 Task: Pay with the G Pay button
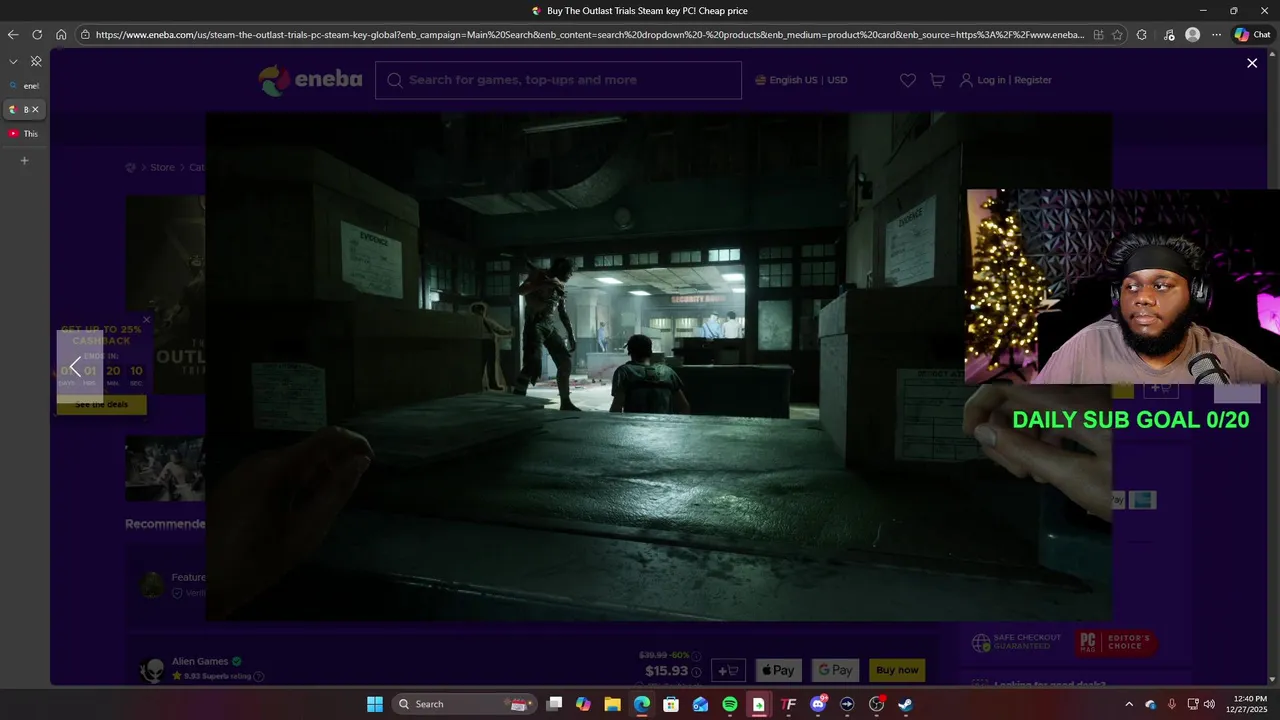(x=835, y=670)
